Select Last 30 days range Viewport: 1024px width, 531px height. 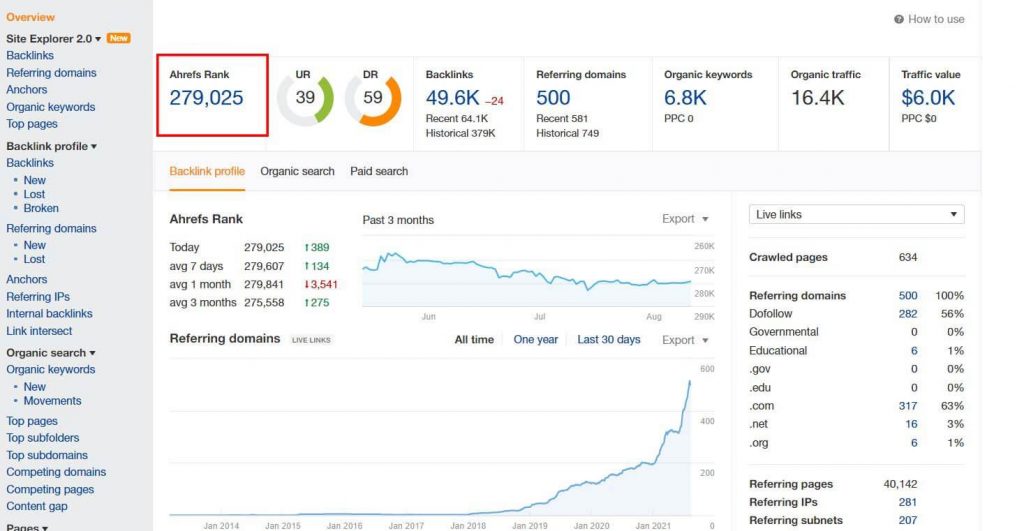click(x=609, y=340)
